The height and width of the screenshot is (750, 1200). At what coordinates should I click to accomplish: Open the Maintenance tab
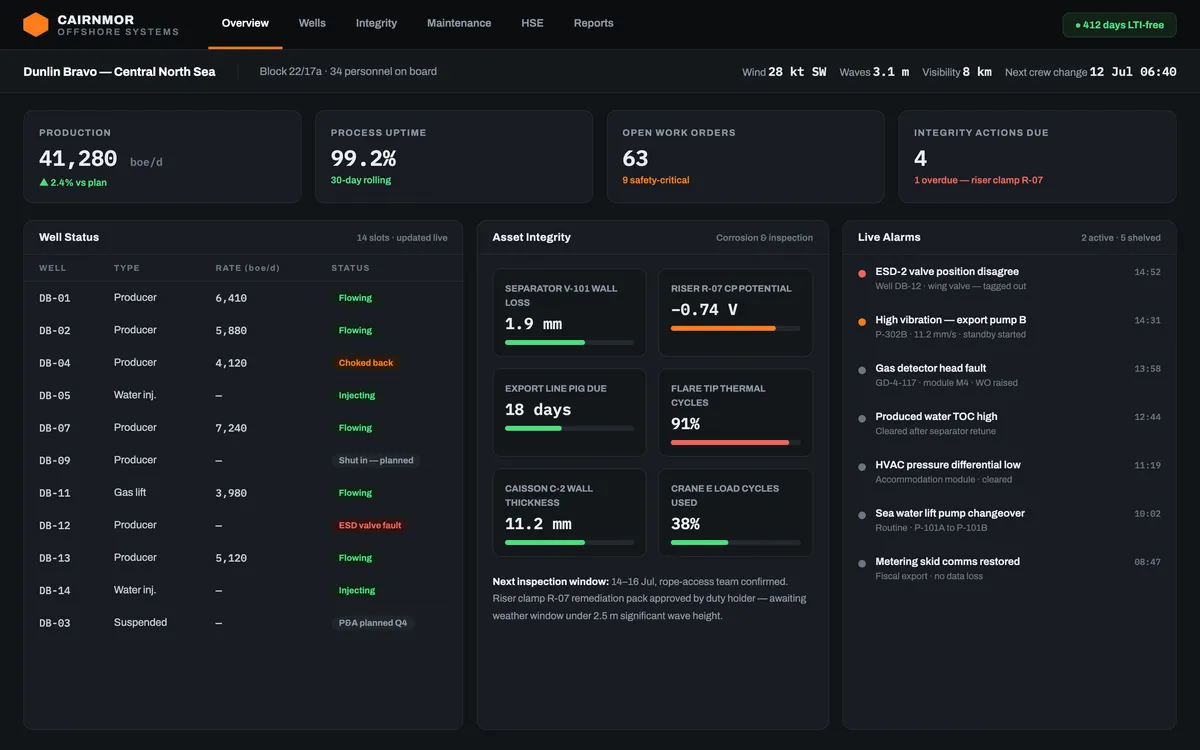459,23
